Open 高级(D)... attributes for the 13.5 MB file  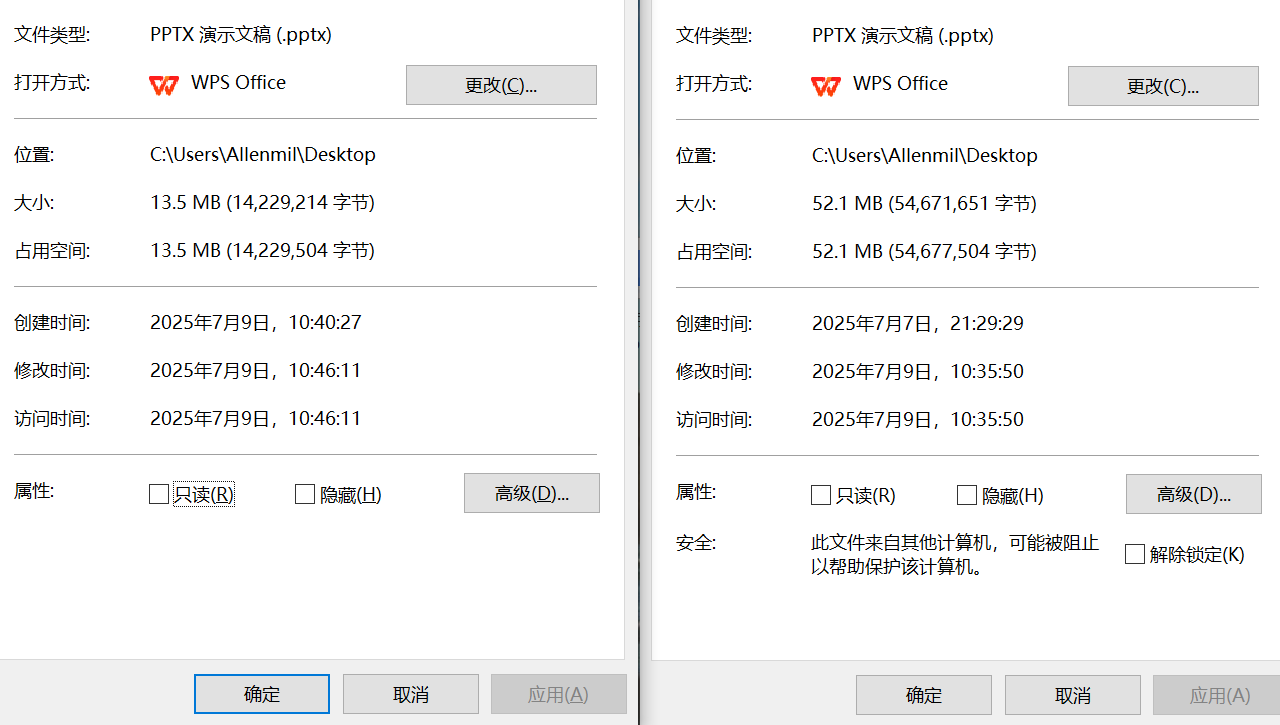coord(532,493)
